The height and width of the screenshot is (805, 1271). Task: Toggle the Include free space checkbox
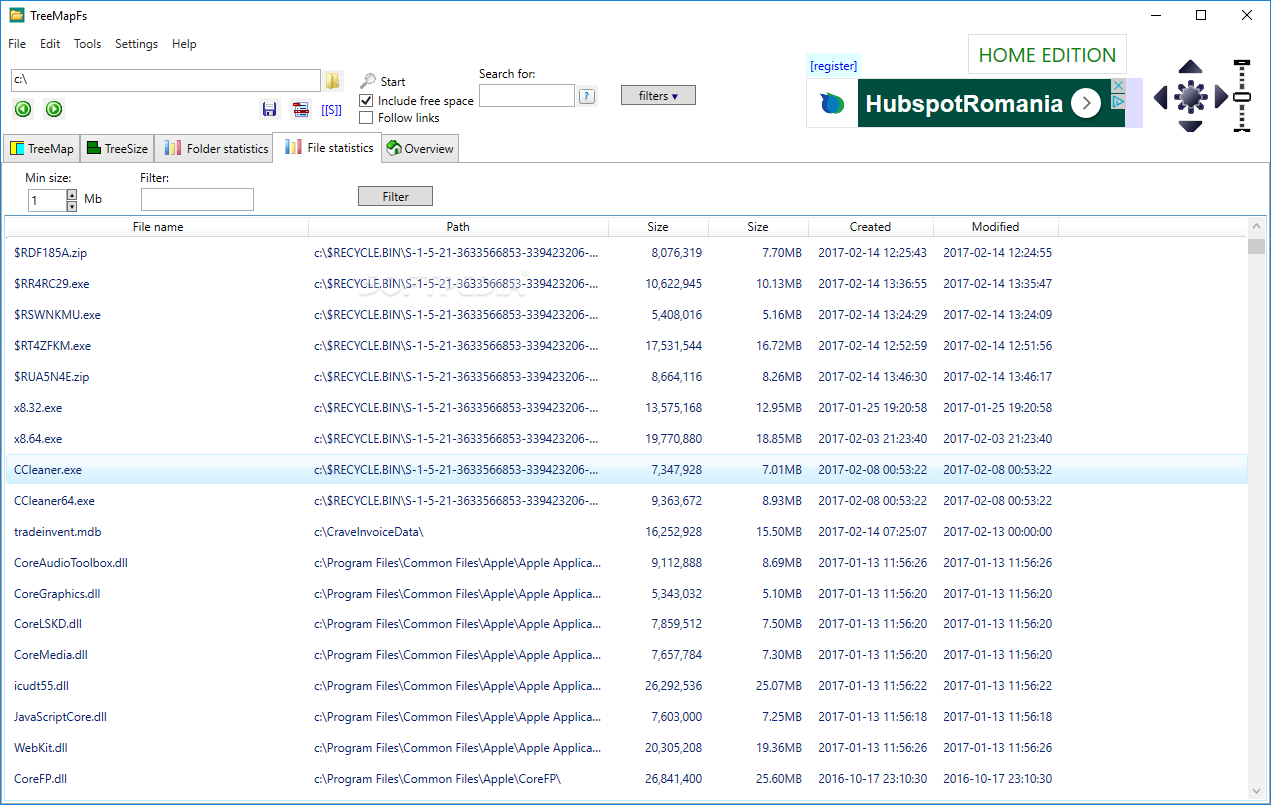366,101
